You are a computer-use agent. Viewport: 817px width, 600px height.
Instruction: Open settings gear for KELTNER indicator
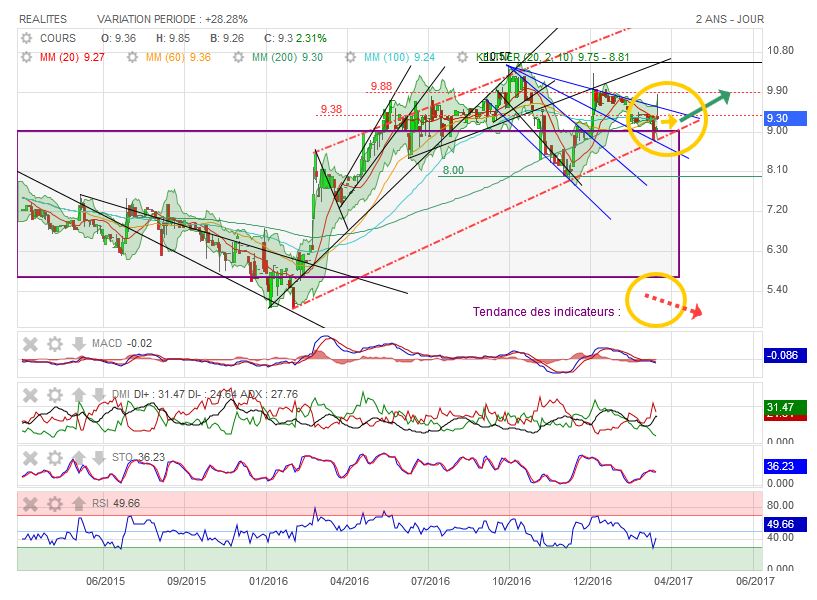462,57
